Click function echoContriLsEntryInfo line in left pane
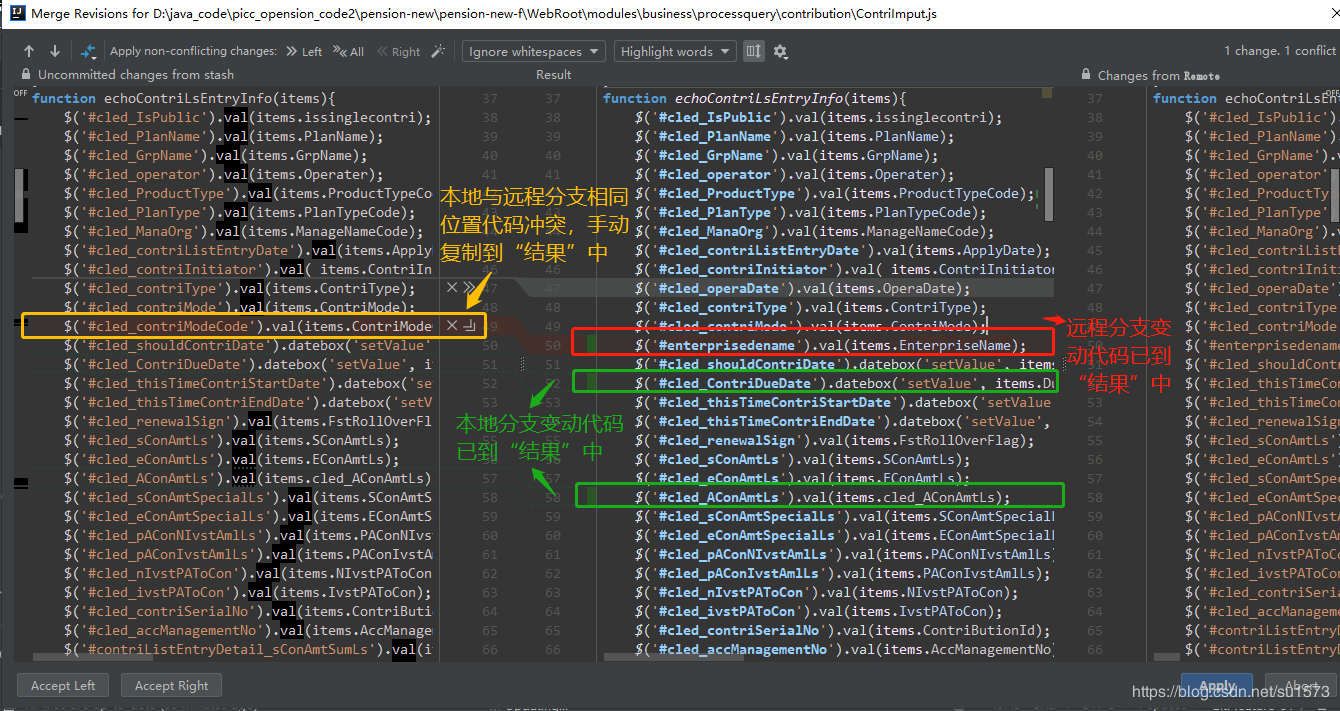Screen dimensions: 1340x711 (183, 98)
